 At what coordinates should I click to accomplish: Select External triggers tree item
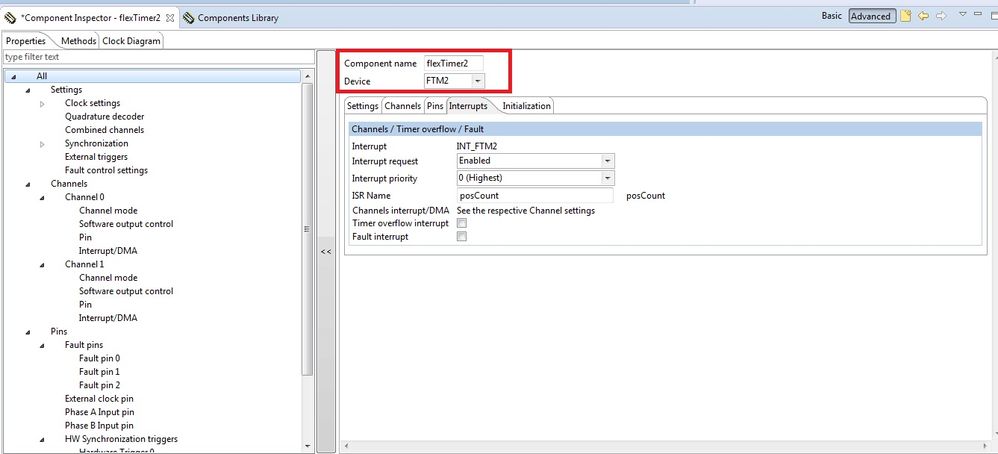point(96,157)
